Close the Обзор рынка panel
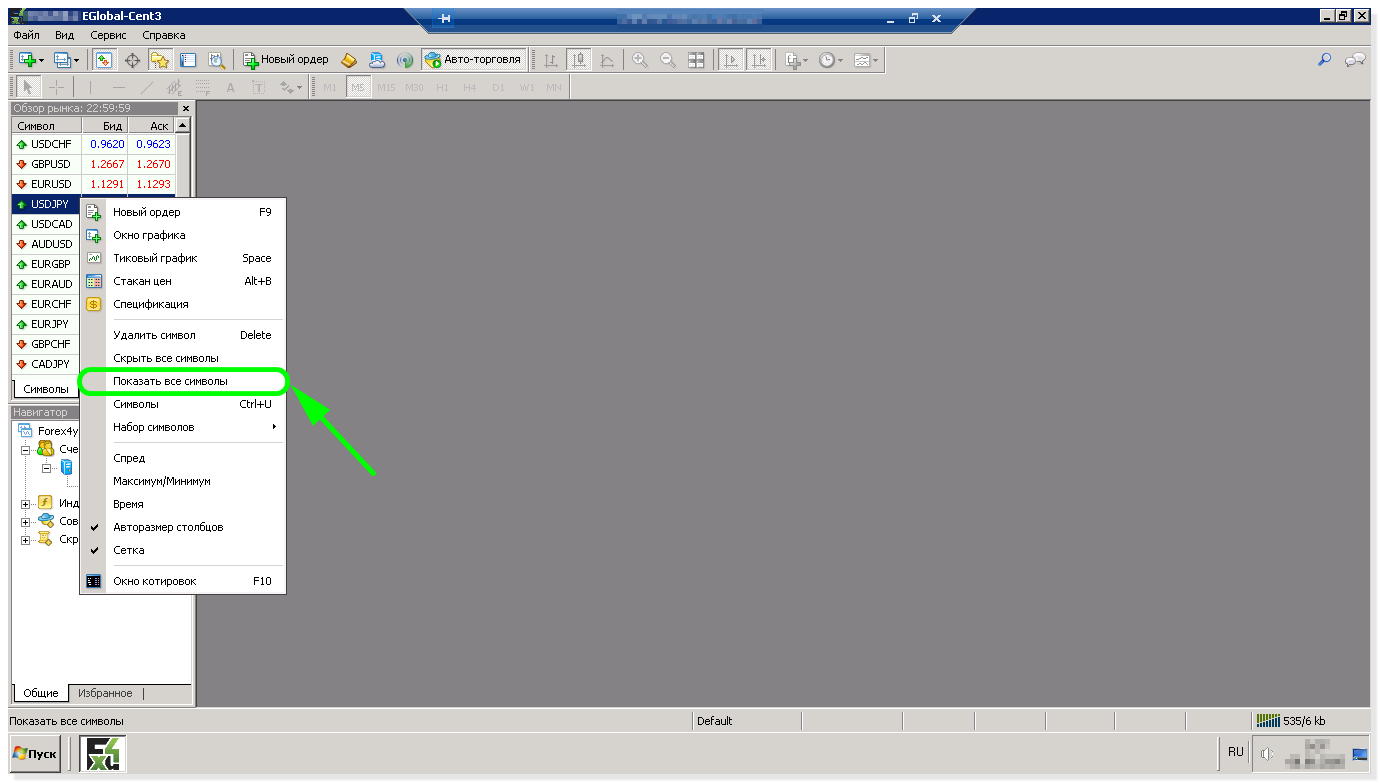The image size is (1380, 783). point(185,108)
